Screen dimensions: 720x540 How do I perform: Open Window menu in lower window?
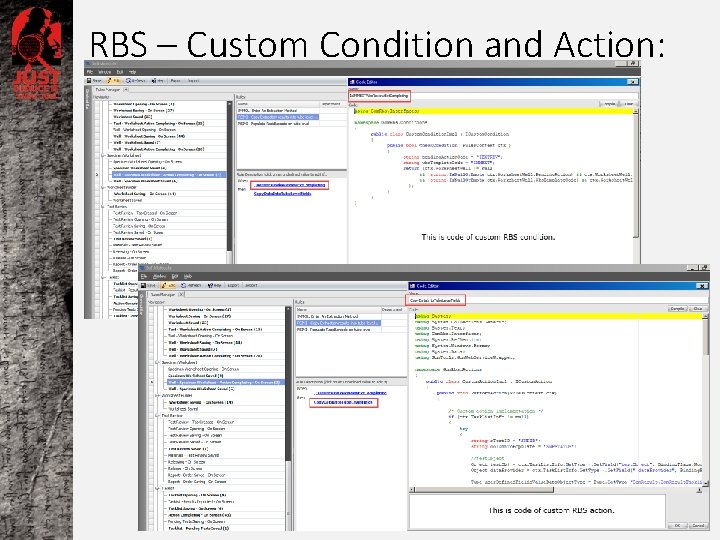159,276
